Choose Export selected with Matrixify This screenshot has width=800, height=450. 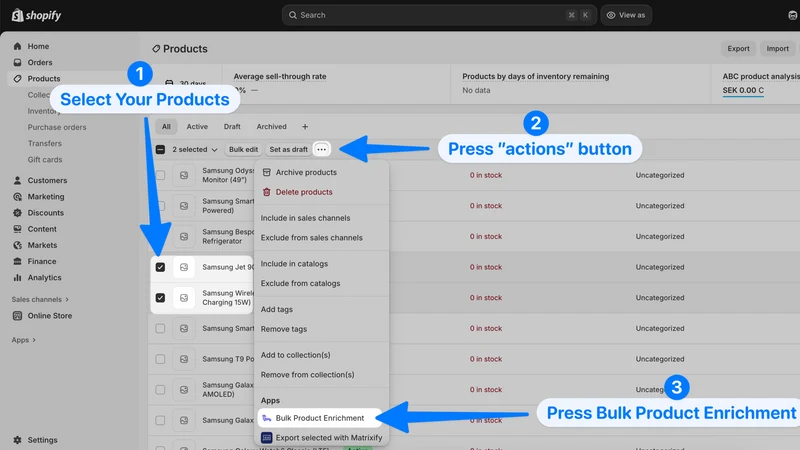click(321, 438)
